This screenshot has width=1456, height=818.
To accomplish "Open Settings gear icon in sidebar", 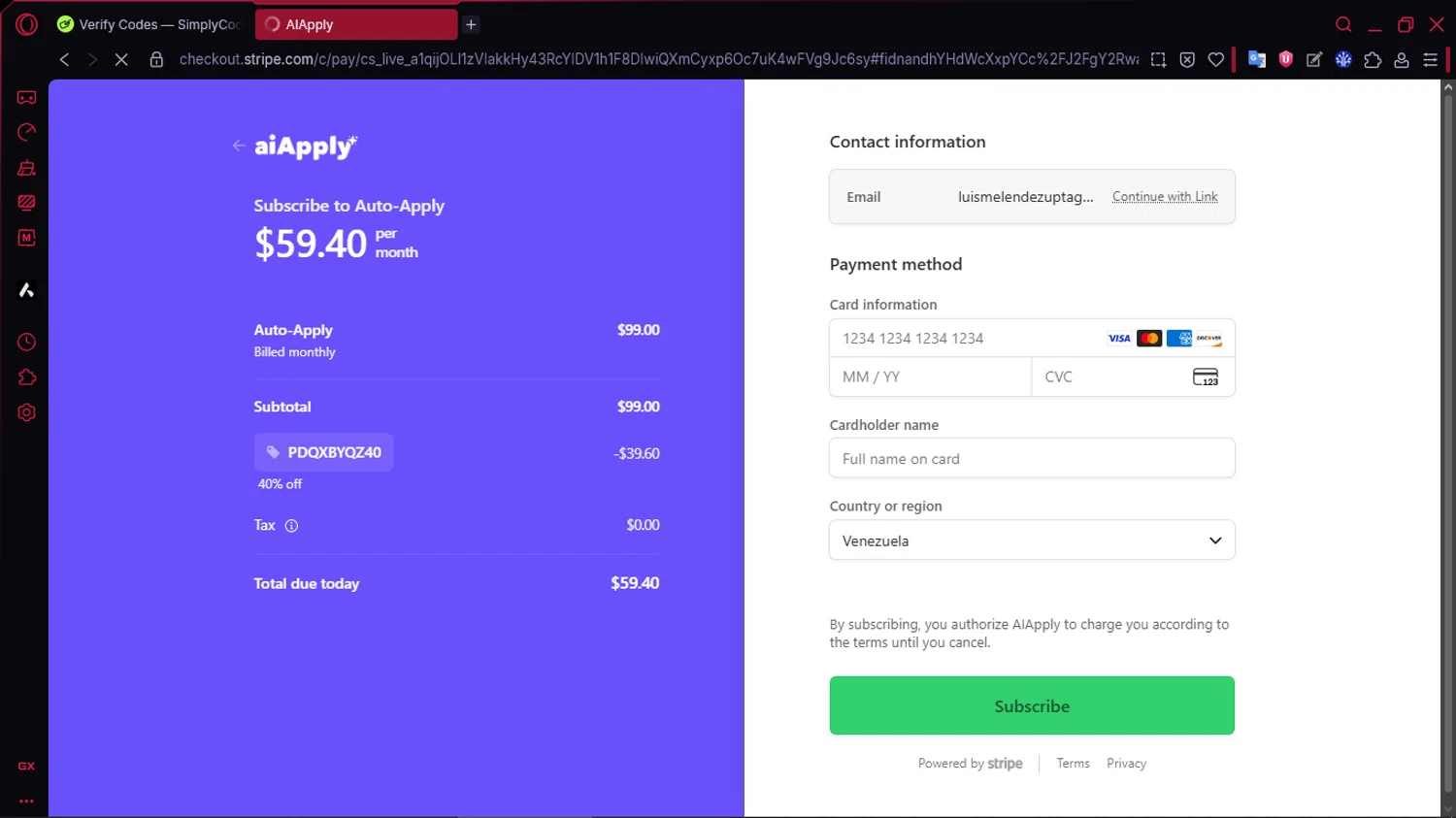I will [x=27, y=412].
